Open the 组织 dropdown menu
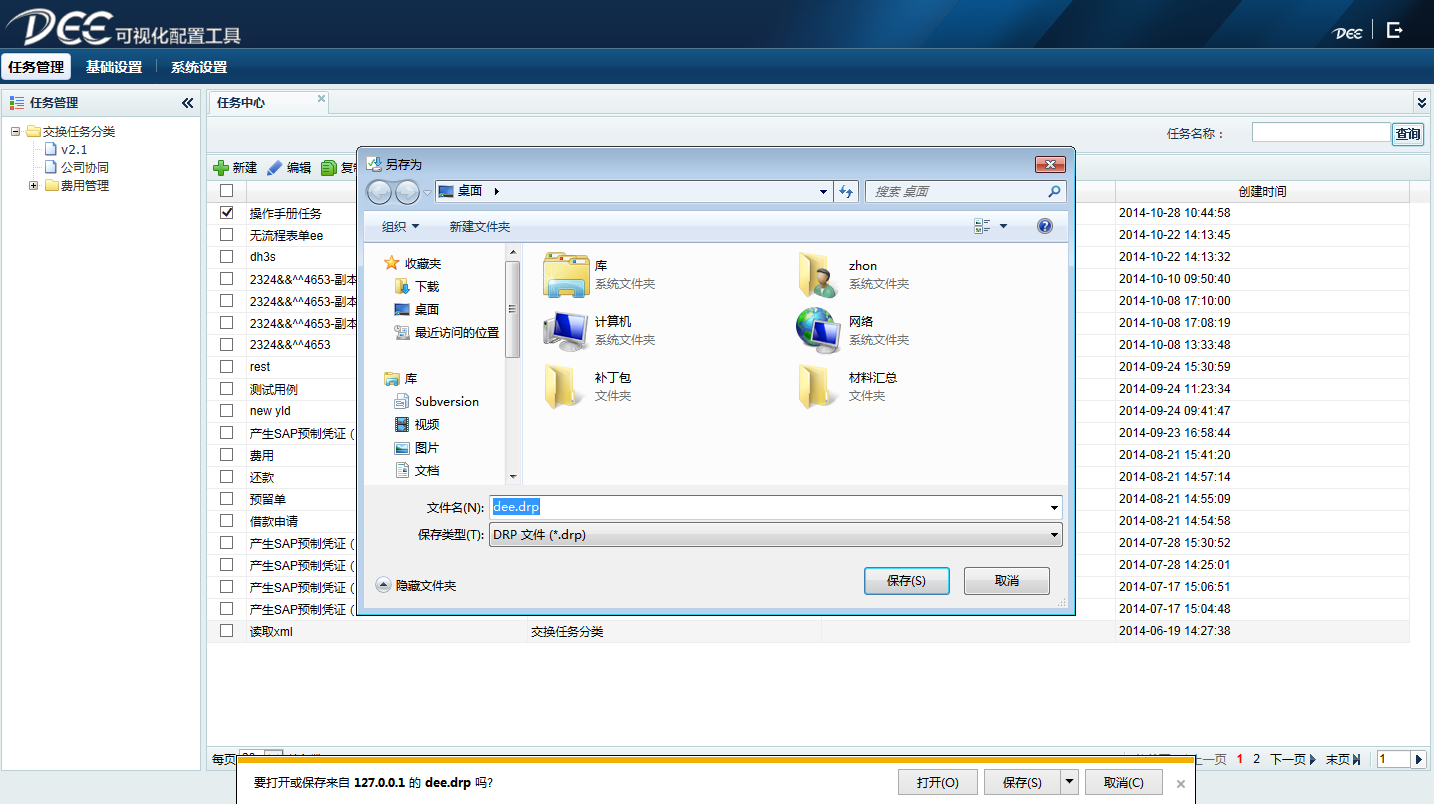The image size is (1434, 804). [400, 227]
